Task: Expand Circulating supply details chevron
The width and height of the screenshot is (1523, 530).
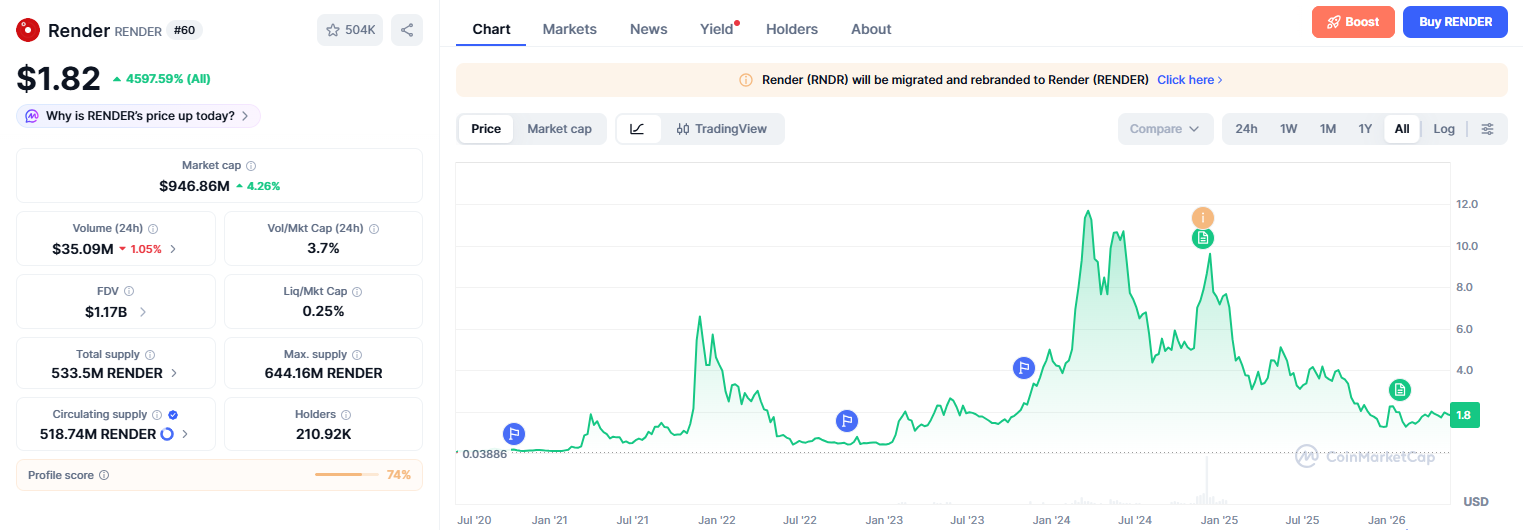Action: coord(185,434)
